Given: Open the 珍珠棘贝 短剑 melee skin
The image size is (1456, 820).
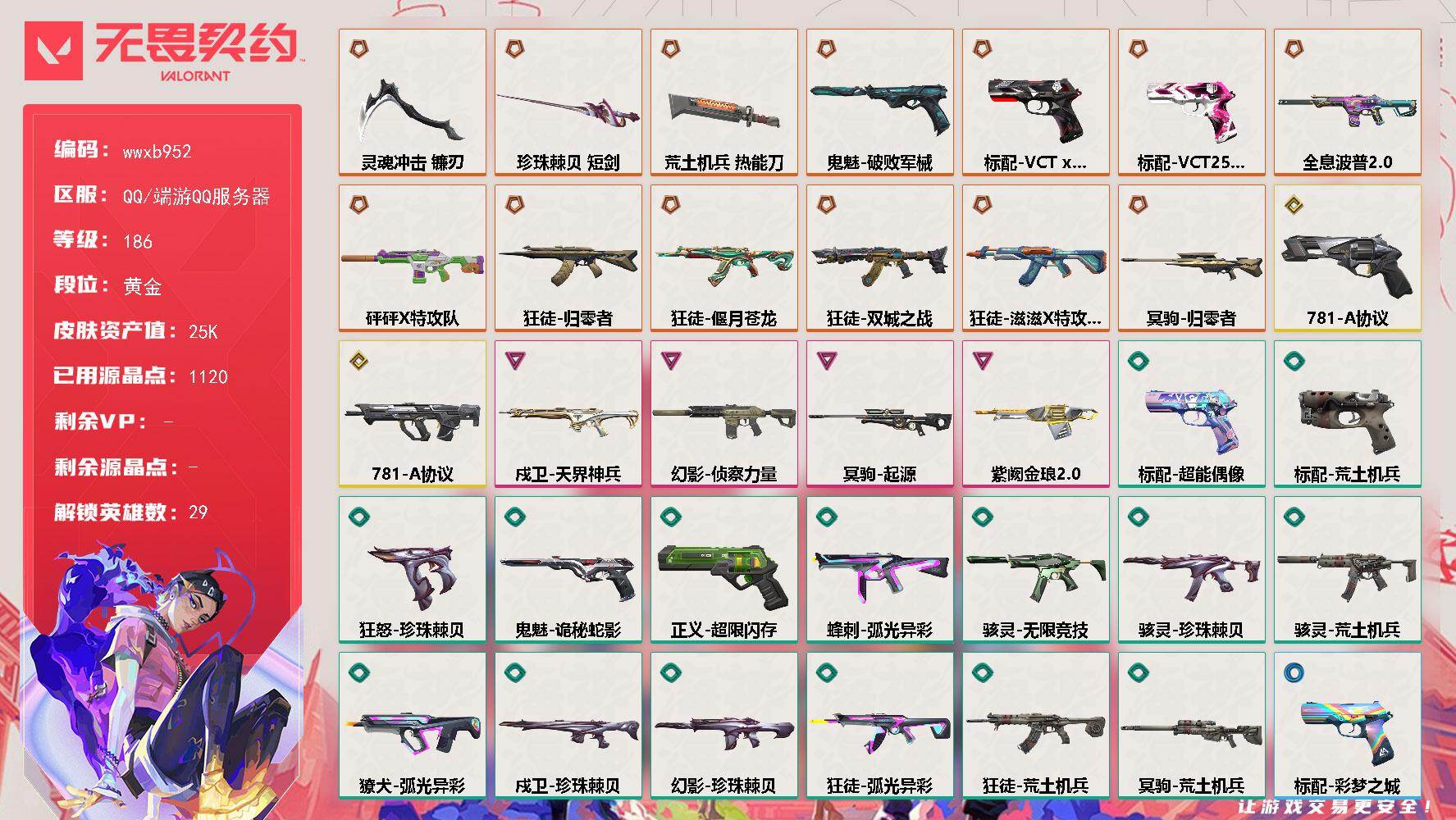Looking at the screenshot, I should [568, 102].
